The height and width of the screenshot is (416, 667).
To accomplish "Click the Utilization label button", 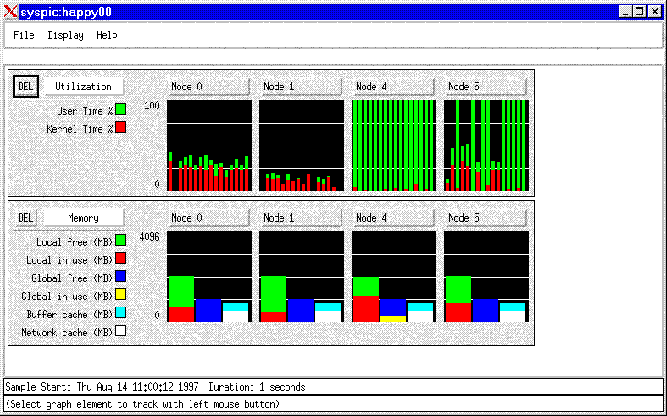I will [x=83, y=86].
